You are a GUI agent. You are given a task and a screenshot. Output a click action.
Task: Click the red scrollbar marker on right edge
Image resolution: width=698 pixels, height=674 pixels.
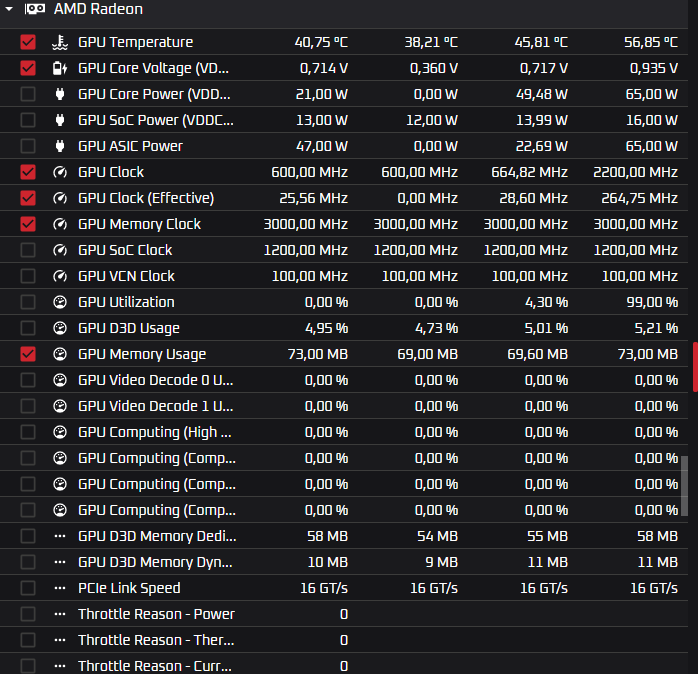695,367
